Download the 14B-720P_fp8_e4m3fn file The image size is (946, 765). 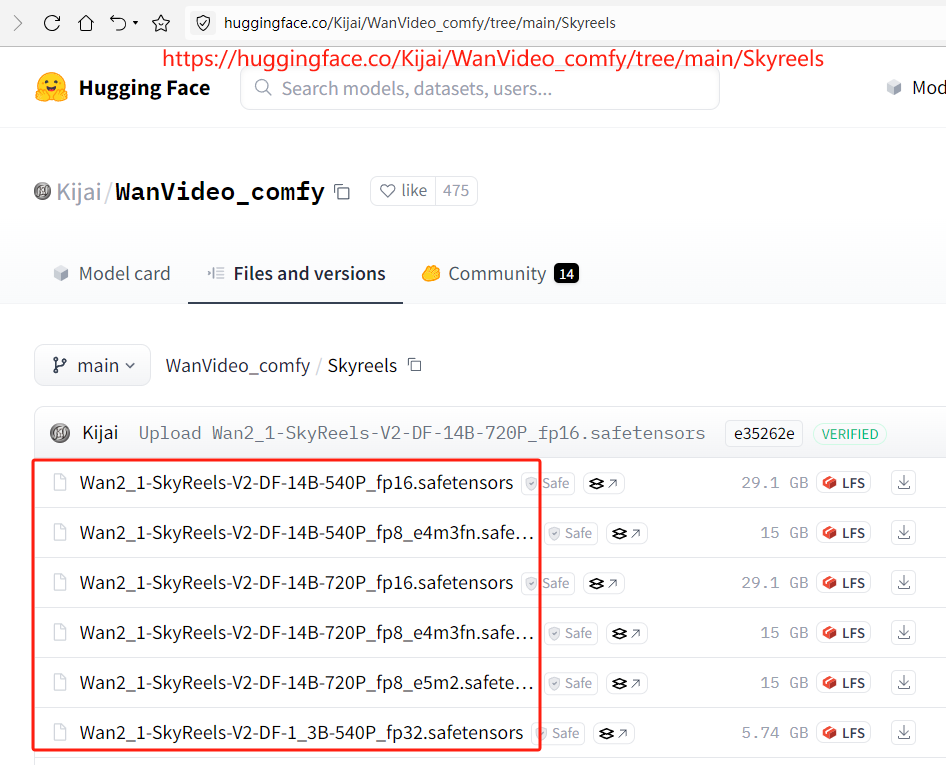pyautogui.click(x=903, y=633)
